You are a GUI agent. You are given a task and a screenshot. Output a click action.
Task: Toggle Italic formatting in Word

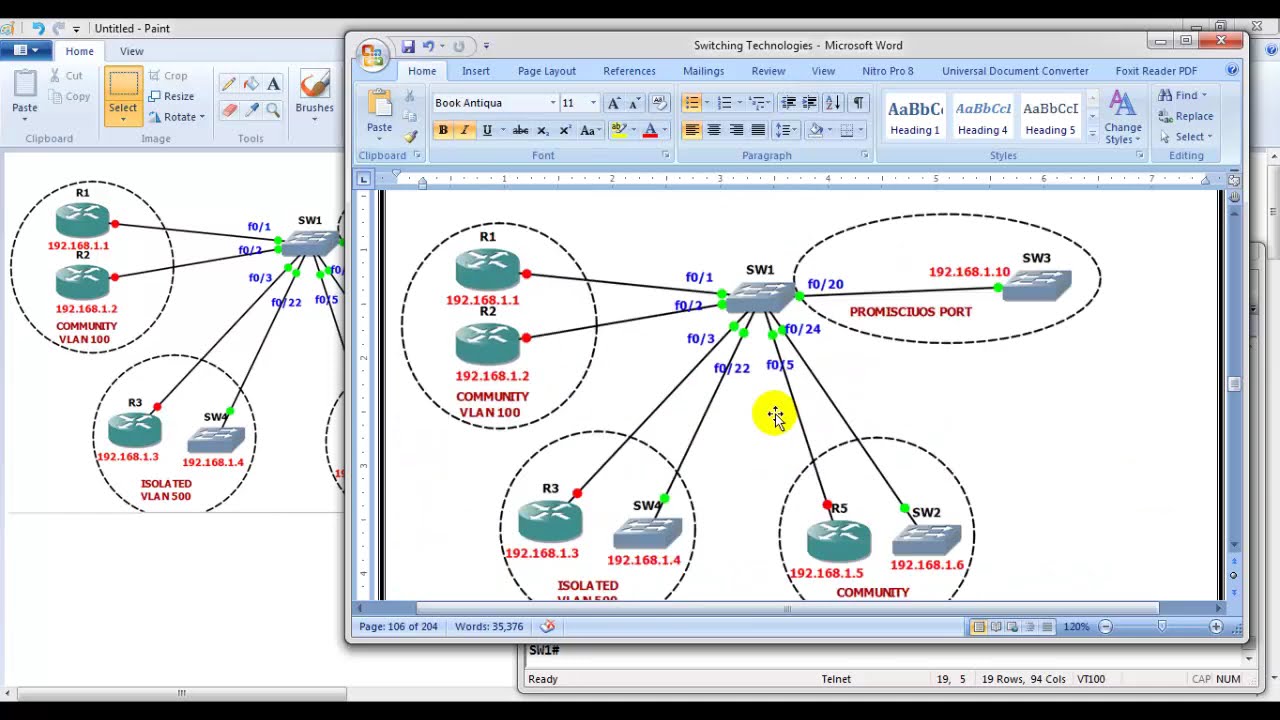tap(464, 130)
